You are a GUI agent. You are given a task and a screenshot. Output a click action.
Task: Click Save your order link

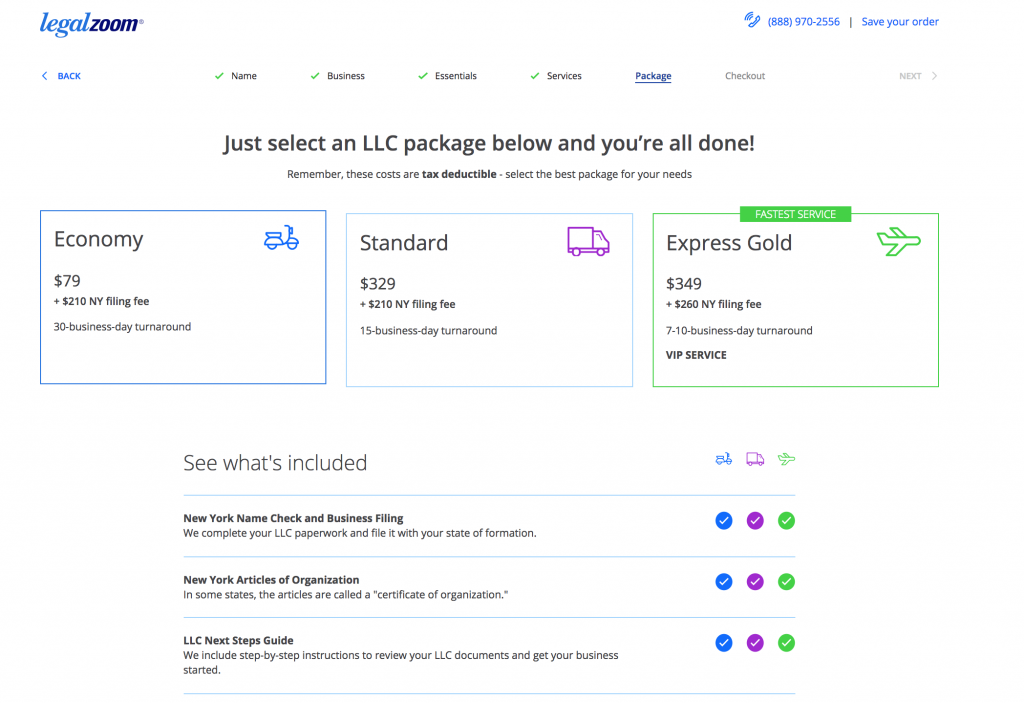900,22
